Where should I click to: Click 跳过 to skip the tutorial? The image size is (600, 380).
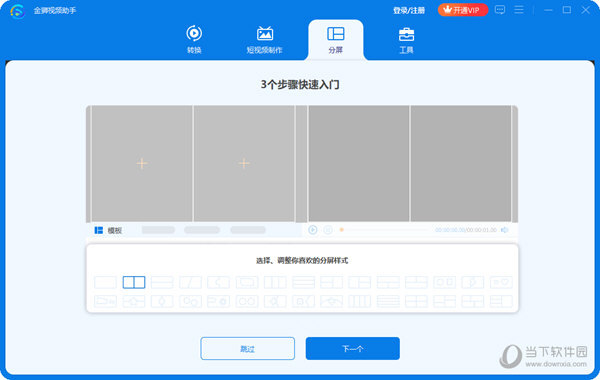coord(248,348)
